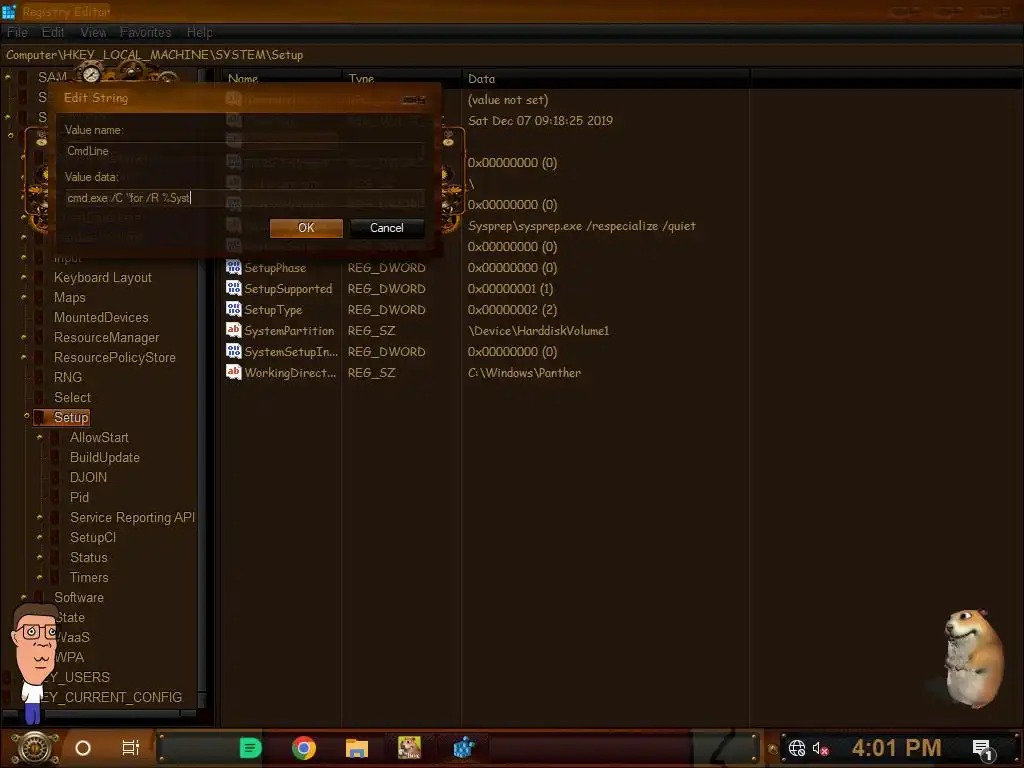
Task: Open Task View on the taskbar
Action: [131, 748]
